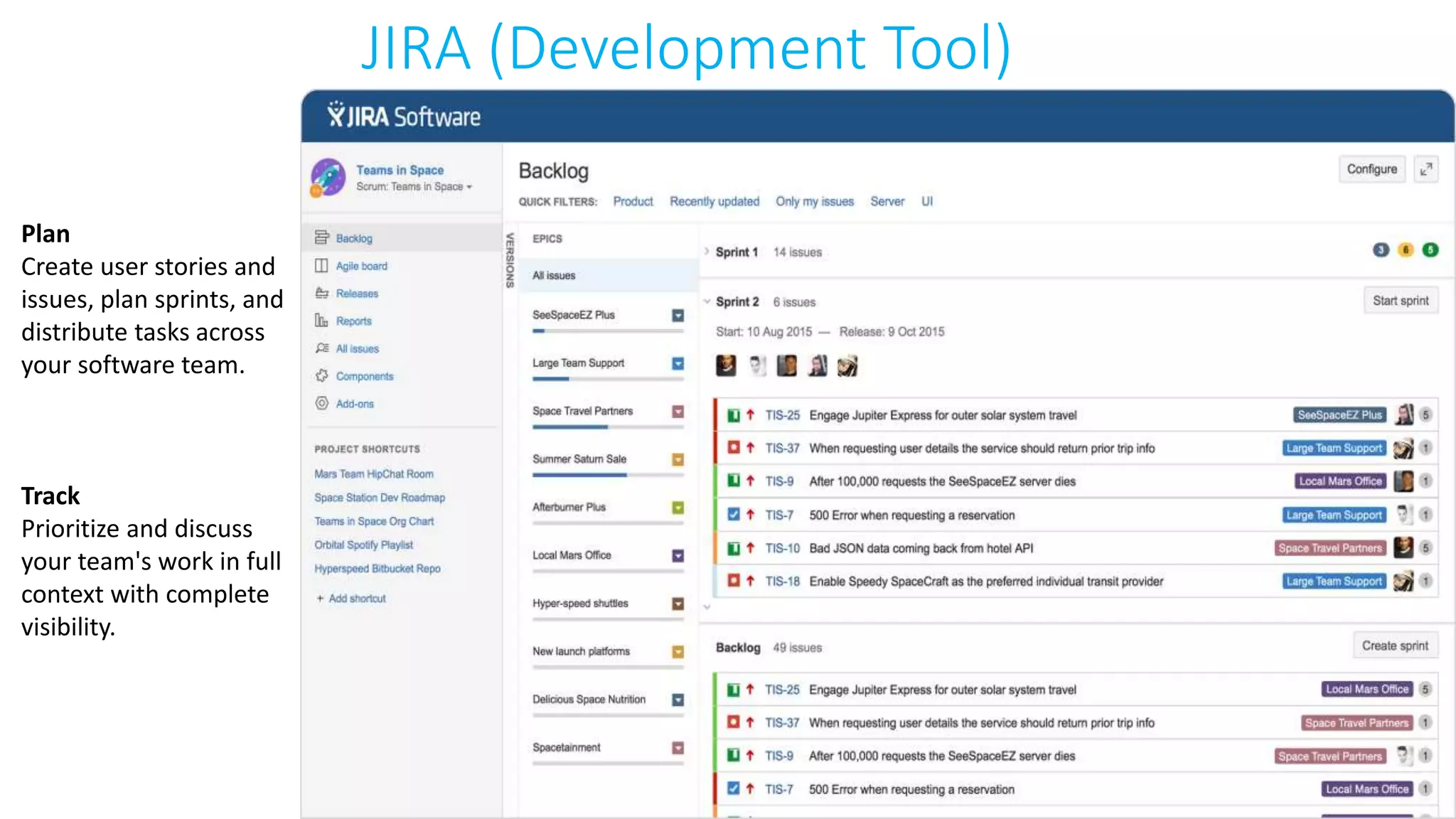Open the Hyperspeed Bitbucket Repo shortcut
The image size is (1456, 819).
[x=378, y=569]
